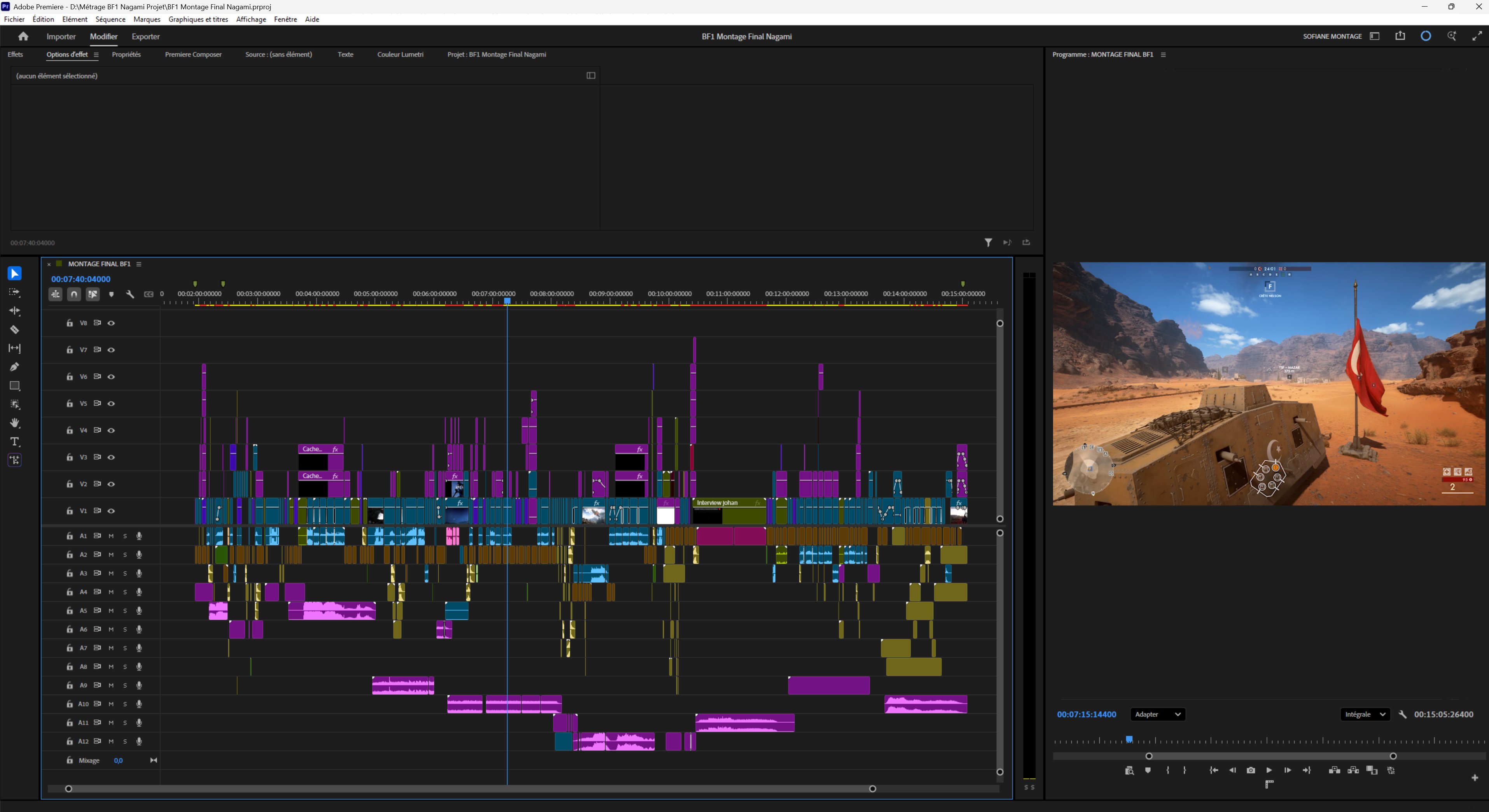Click Lift button in Program monitor
Viewport: 1489px width, 812px height.
point(1335,770)
